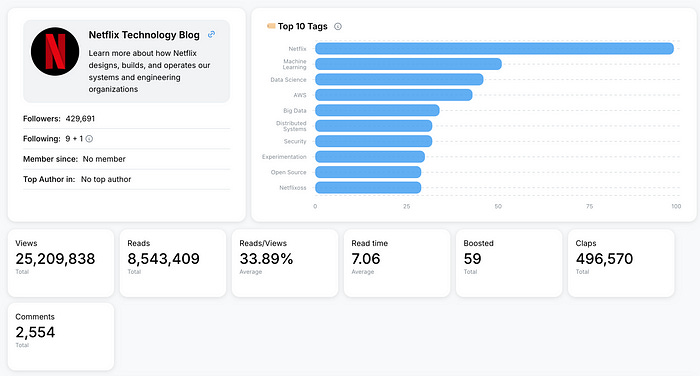
Task: Click the blog description text
Action: pos(150,71)
